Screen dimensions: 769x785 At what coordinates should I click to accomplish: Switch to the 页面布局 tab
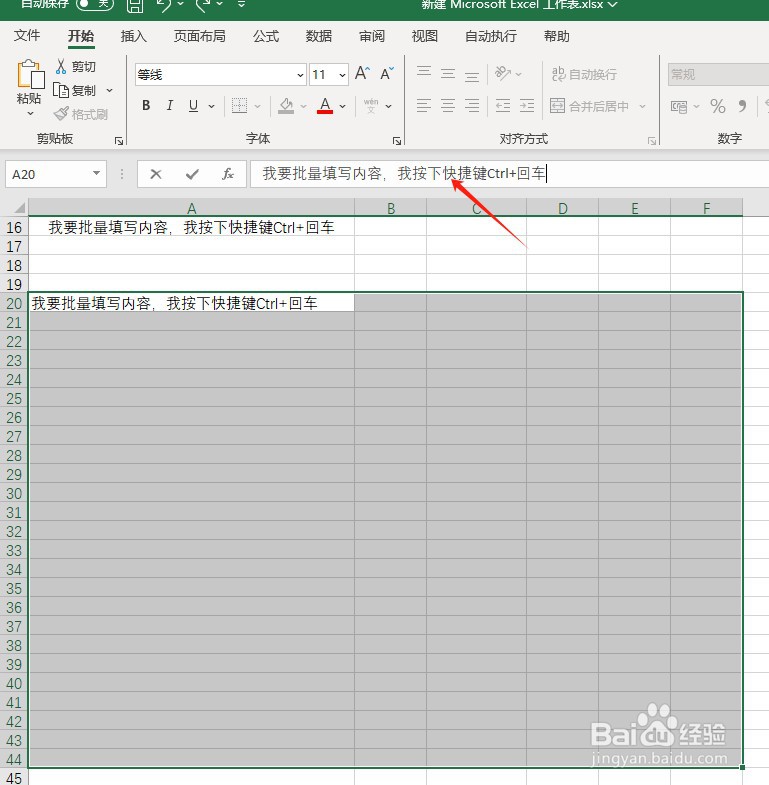point(199,36)
